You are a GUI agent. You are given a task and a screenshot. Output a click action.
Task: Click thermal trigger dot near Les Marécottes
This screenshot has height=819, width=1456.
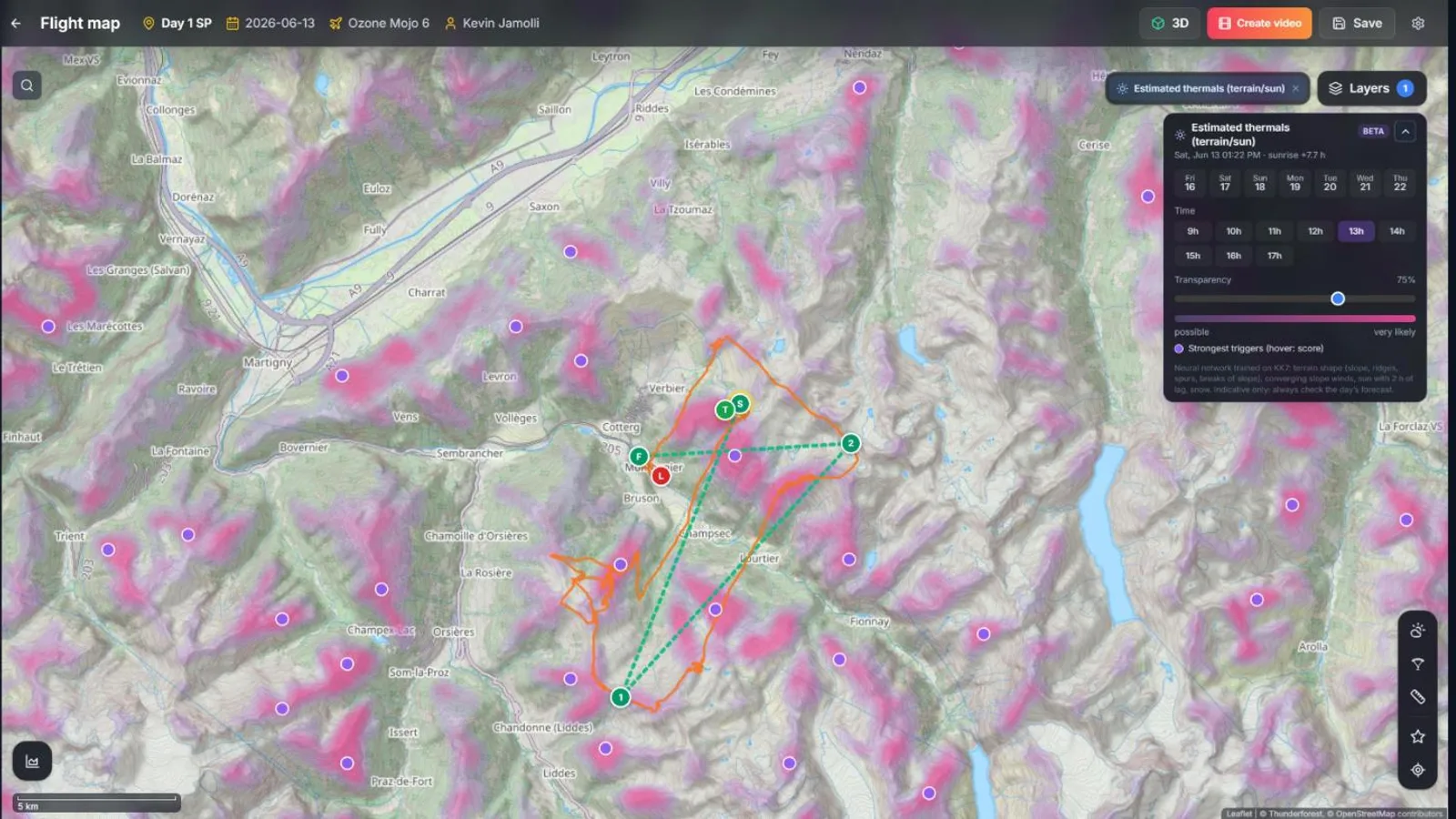tap(48, 327)
